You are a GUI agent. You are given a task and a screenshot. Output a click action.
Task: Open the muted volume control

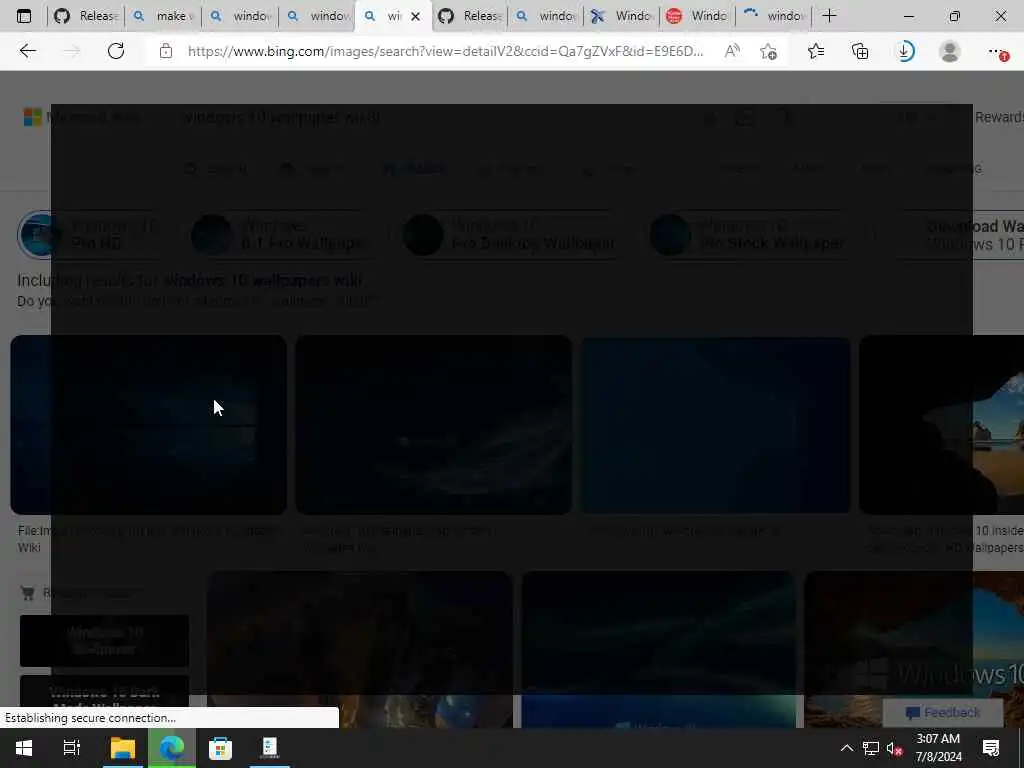tap(894, 748)
